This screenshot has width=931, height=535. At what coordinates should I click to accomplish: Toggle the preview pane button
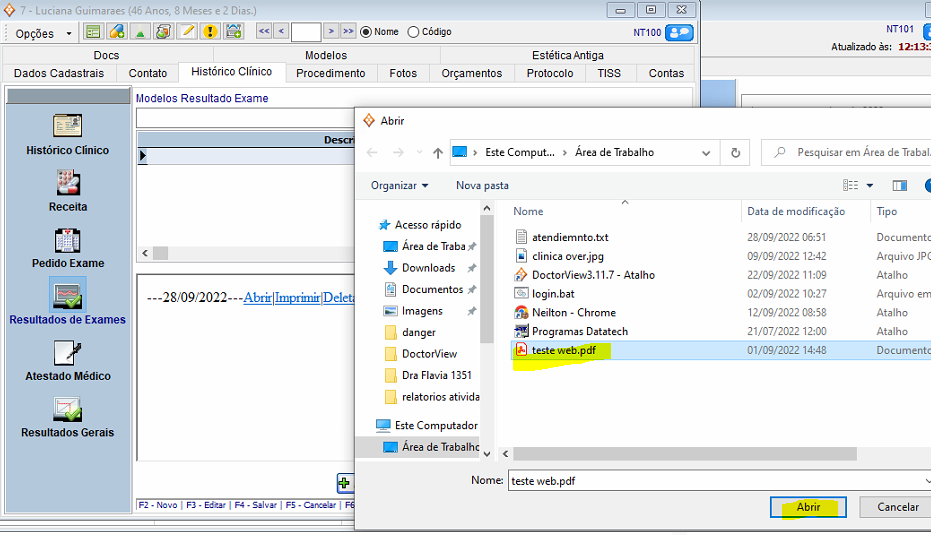click(x=899, y=185)
